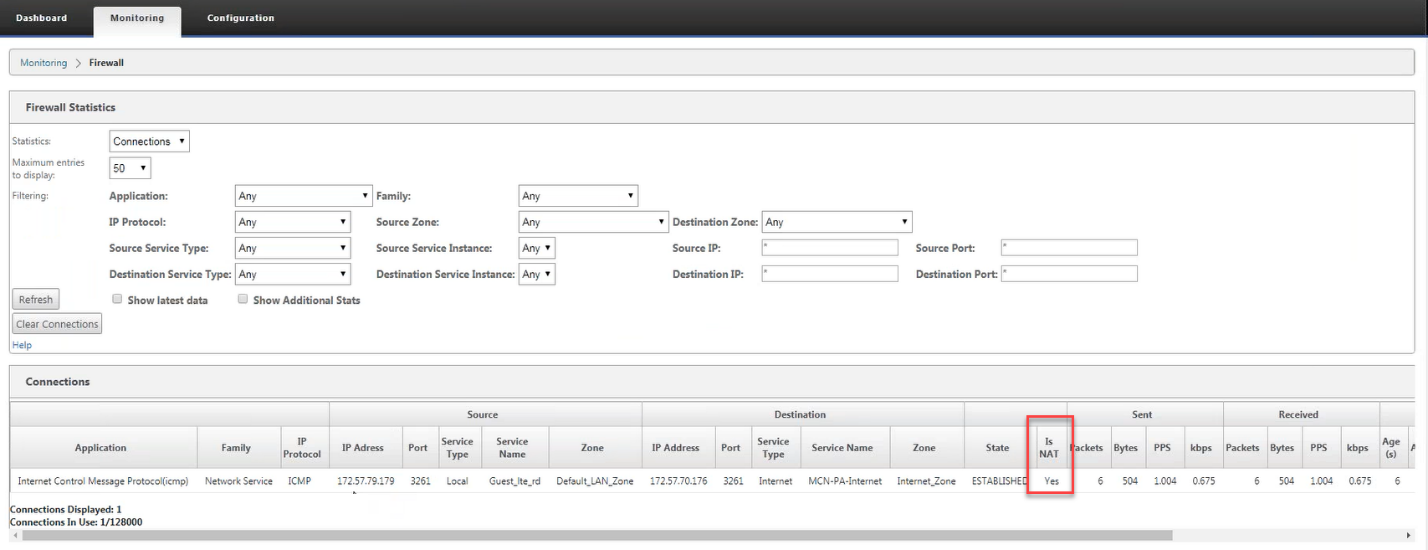Open the Dashboard tab
1428x550 pixels.
tap(42, 18)
